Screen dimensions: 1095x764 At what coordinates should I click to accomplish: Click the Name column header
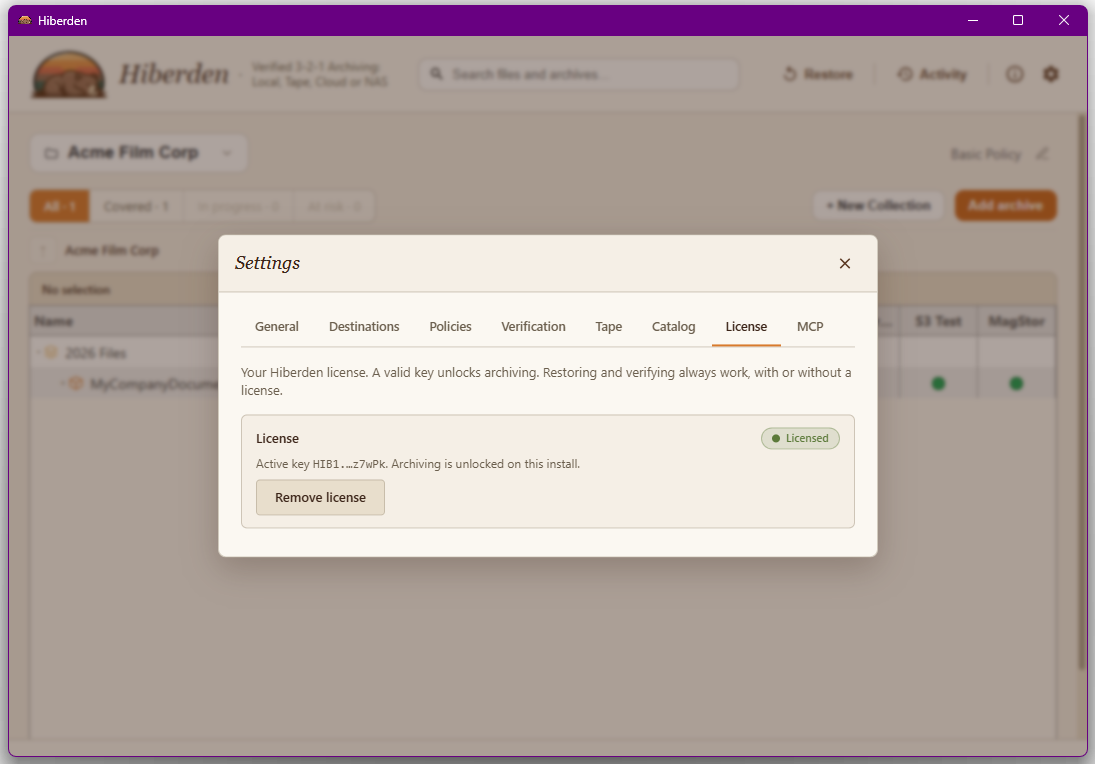[x=54, y=321]
